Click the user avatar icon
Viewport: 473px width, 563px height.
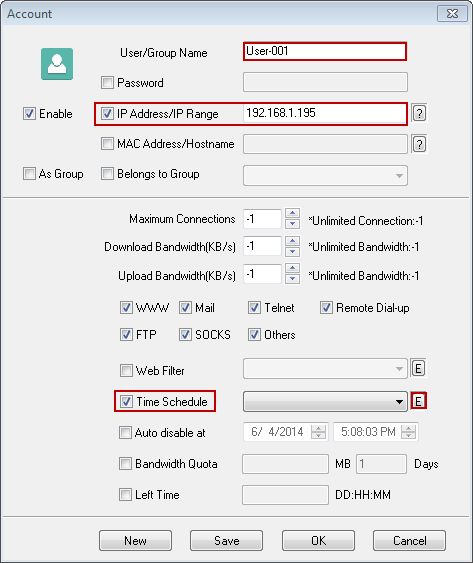point(57,64)
